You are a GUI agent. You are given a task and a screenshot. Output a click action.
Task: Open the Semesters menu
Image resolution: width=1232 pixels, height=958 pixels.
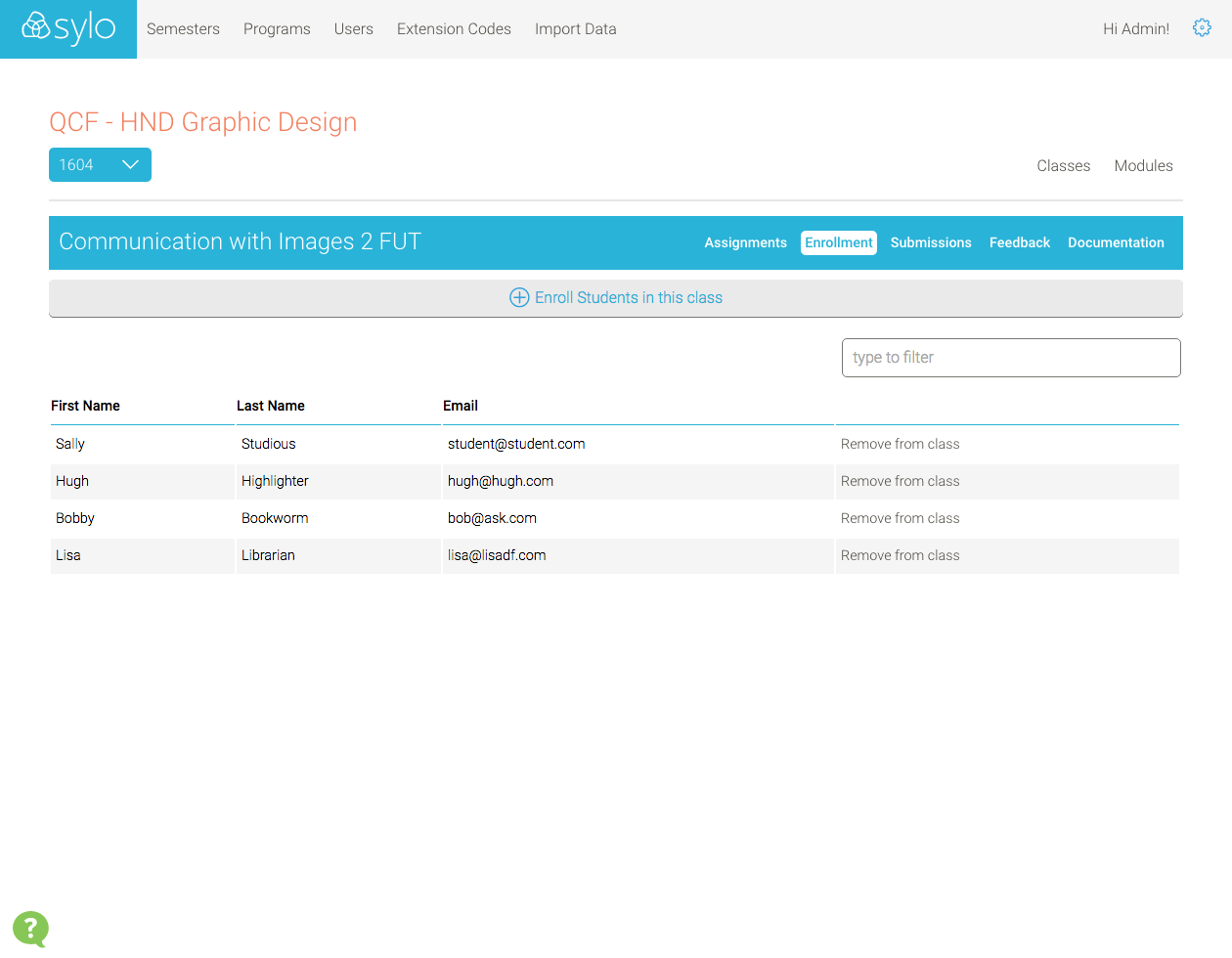pos(183,29)
